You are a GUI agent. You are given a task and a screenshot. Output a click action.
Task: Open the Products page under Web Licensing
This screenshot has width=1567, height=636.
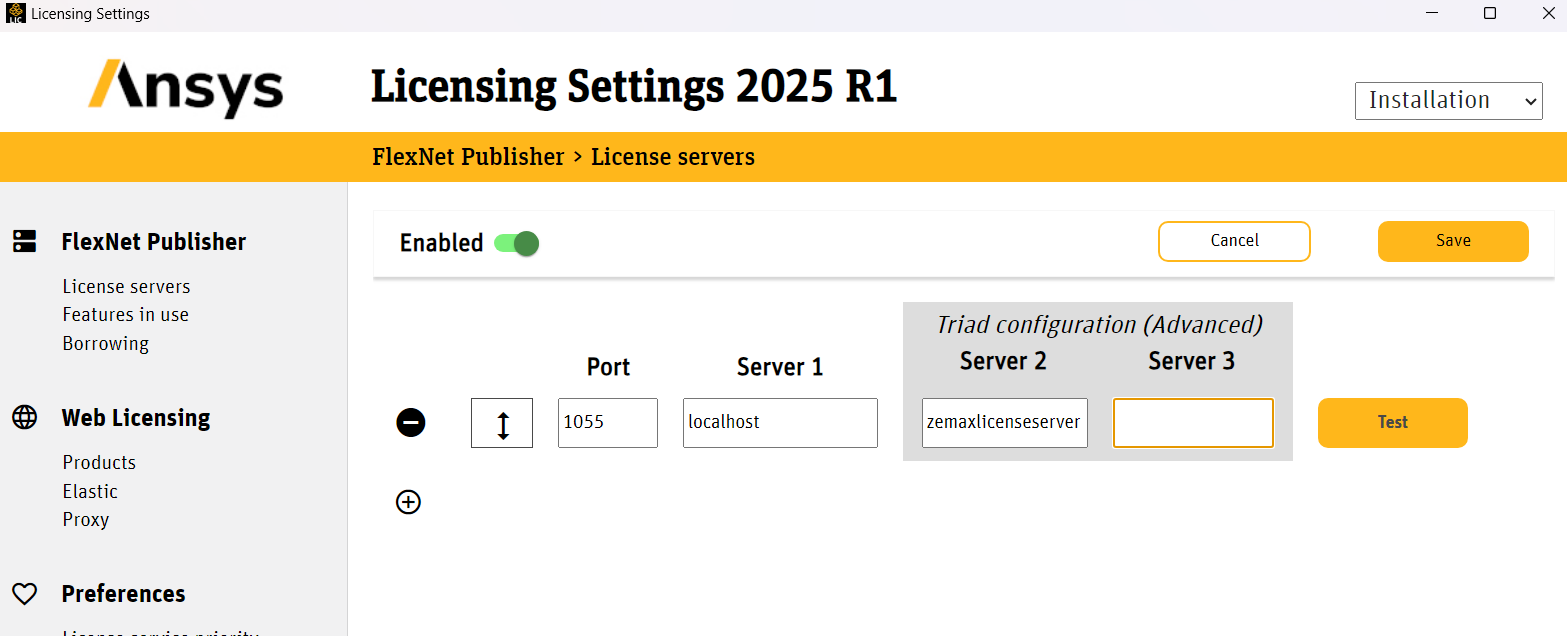point(99,463)
